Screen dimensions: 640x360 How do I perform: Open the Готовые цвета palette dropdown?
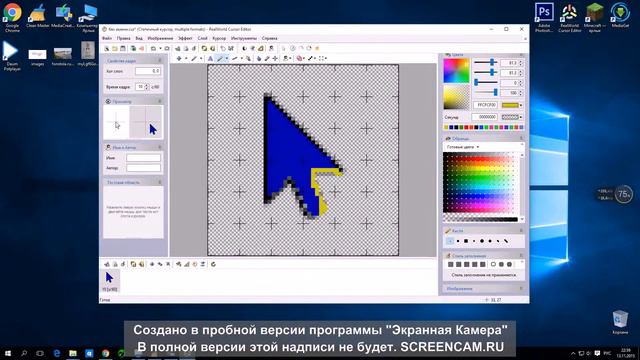coord(463,147)
